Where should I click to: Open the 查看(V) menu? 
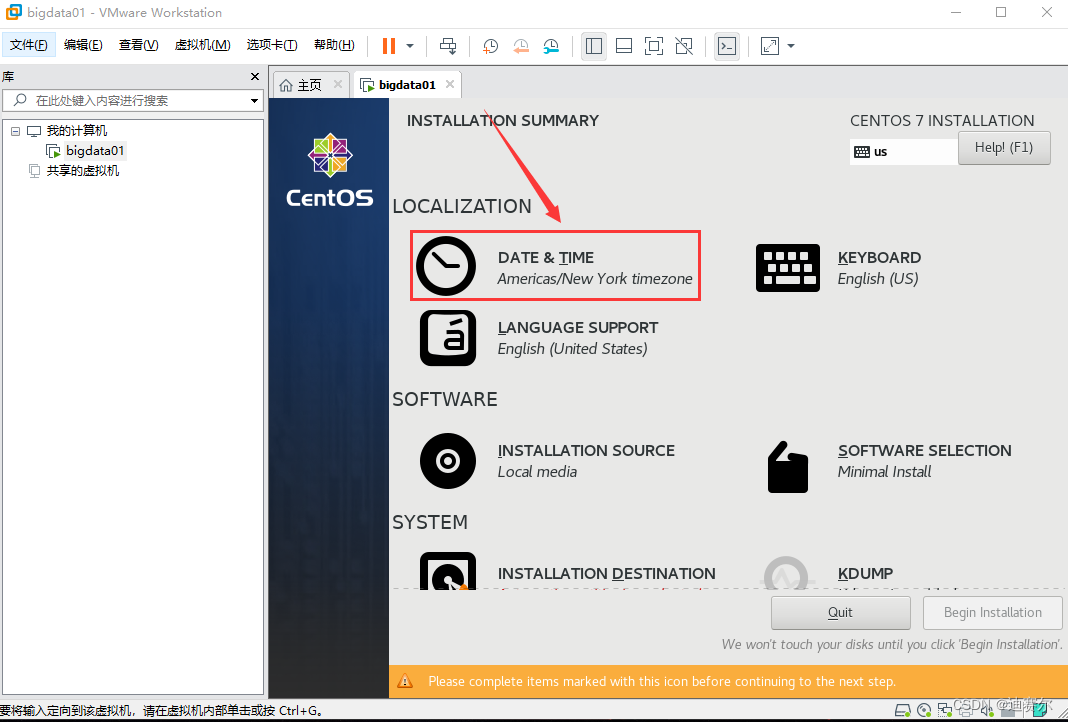[x=138, y=45]
